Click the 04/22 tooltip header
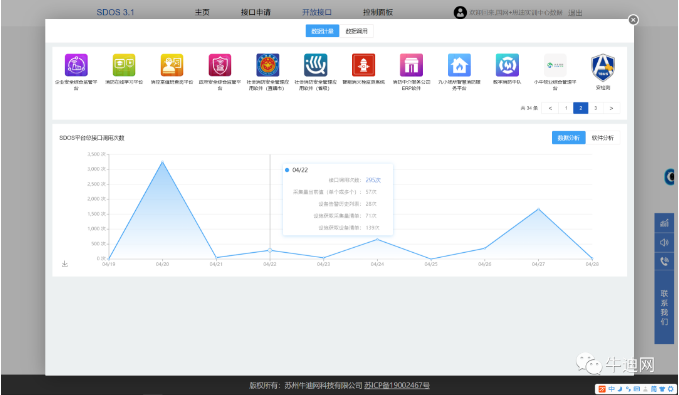The height and width of the screenshot is (395, 679). 300,170
